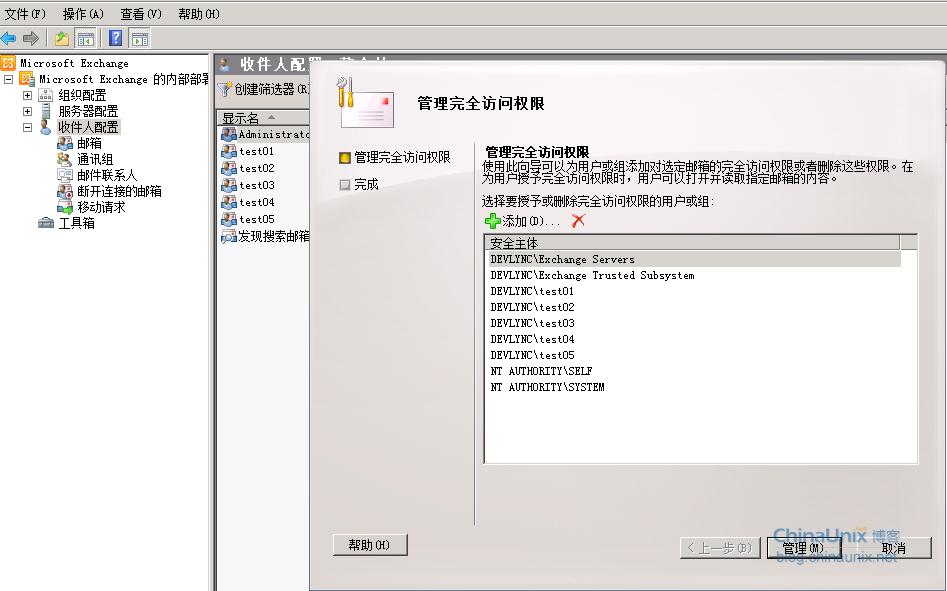Screen dimensions: 947x591
Task: Open Help via blue question mark icon
Action: [x=115, y=39]
